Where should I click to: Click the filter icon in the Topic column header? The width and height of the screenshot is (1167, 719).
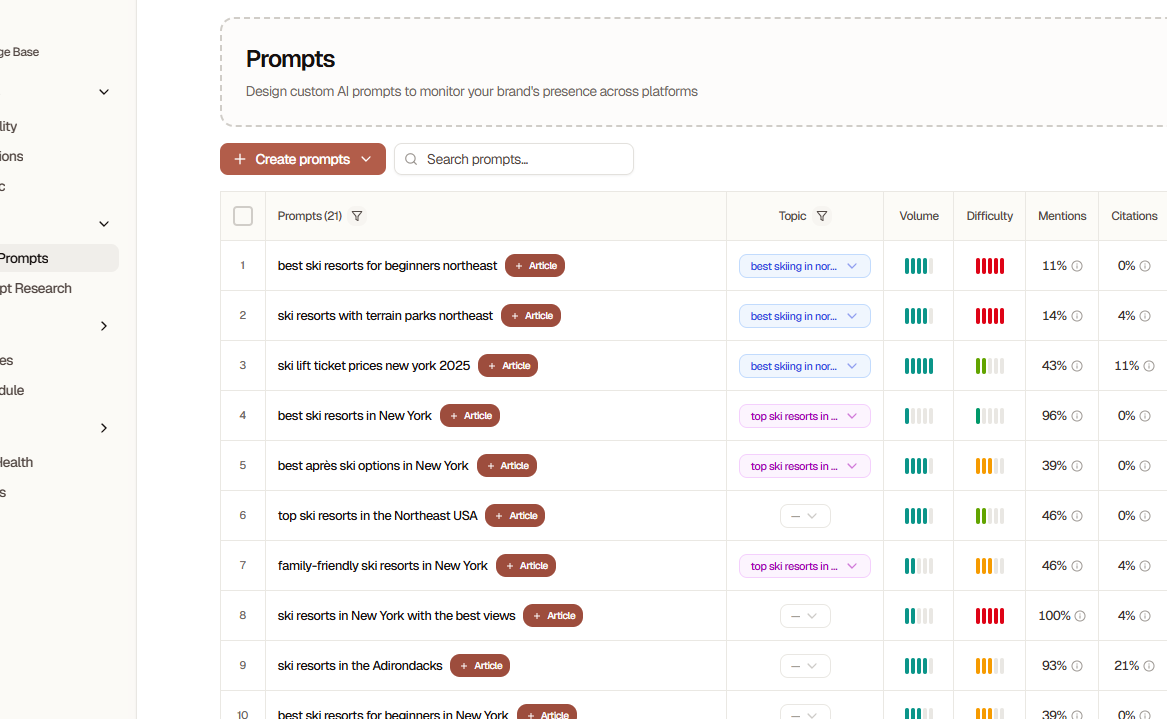pyautogui.click(x=822, y=215)
